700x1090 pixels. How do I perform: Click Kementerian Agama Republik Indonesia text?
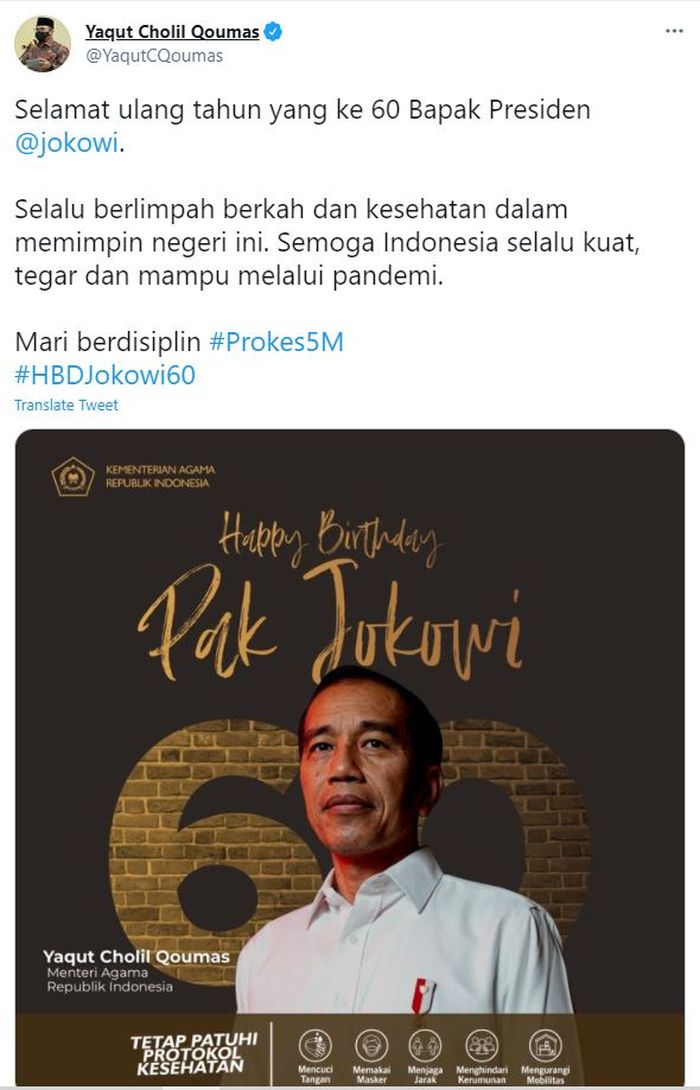pos(160,476)
